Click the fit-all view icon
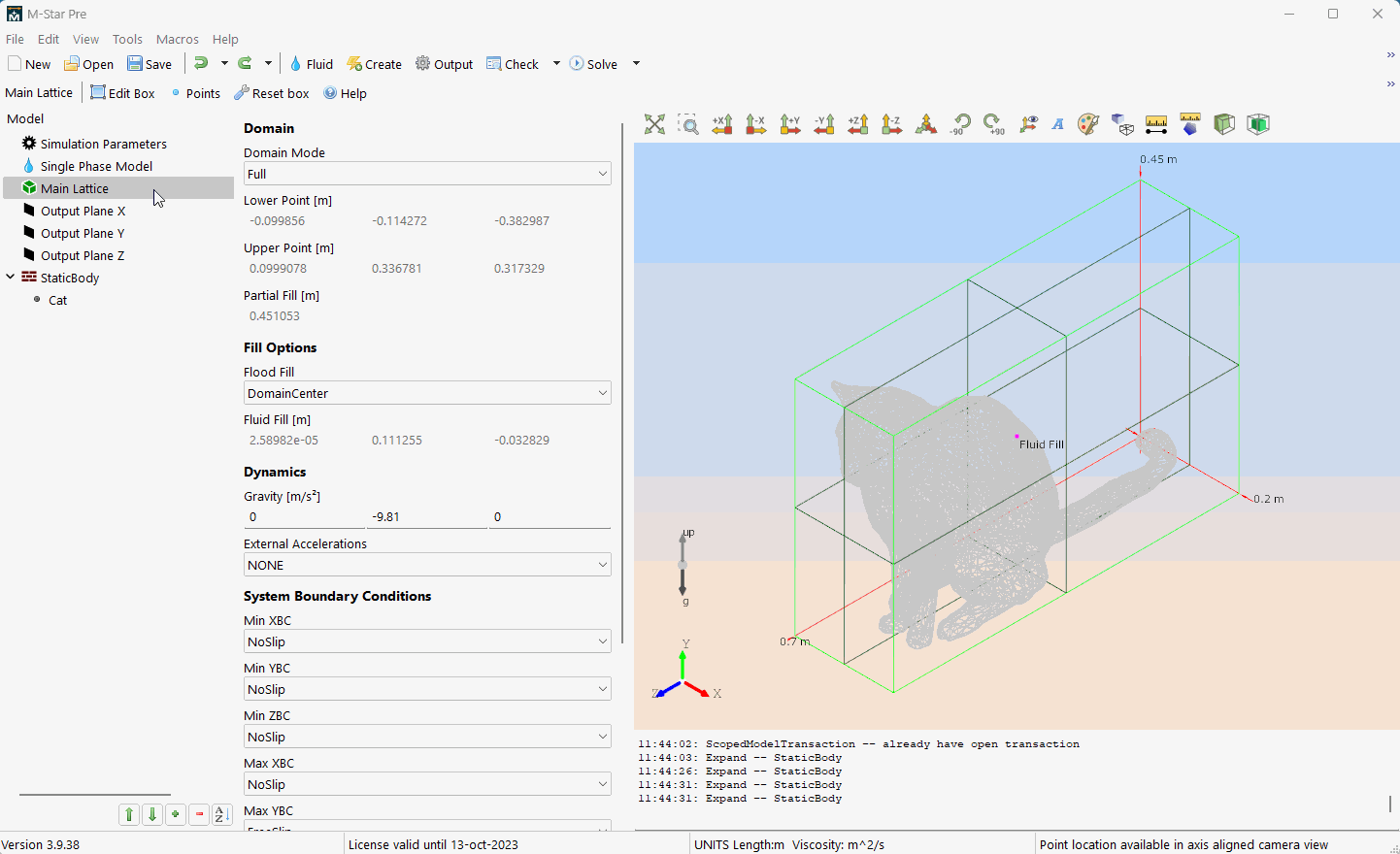The image size is (1400, 854). coord(655,124)
